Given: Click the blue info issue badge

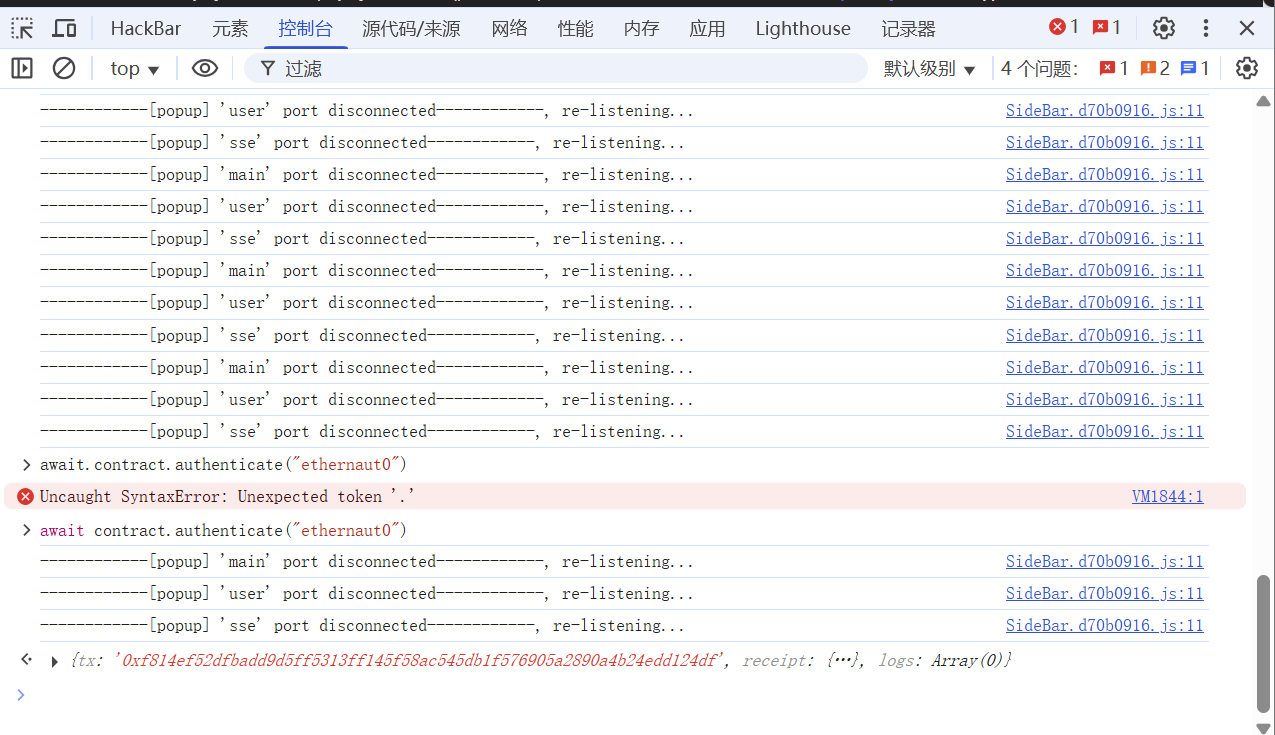Looking at the screenshot, I should 1195,68.
